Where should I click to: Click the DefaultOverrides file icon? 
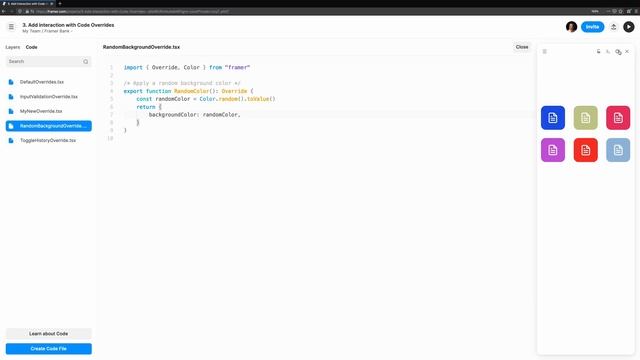11,82
